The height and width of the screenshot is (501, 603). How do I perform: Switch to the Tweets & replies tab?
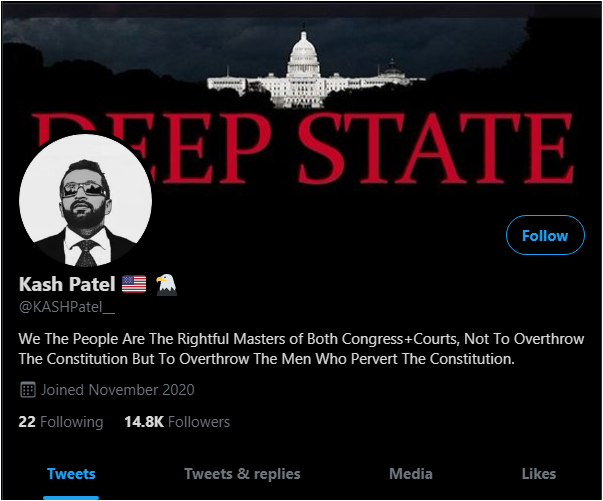tap(242, 474)
